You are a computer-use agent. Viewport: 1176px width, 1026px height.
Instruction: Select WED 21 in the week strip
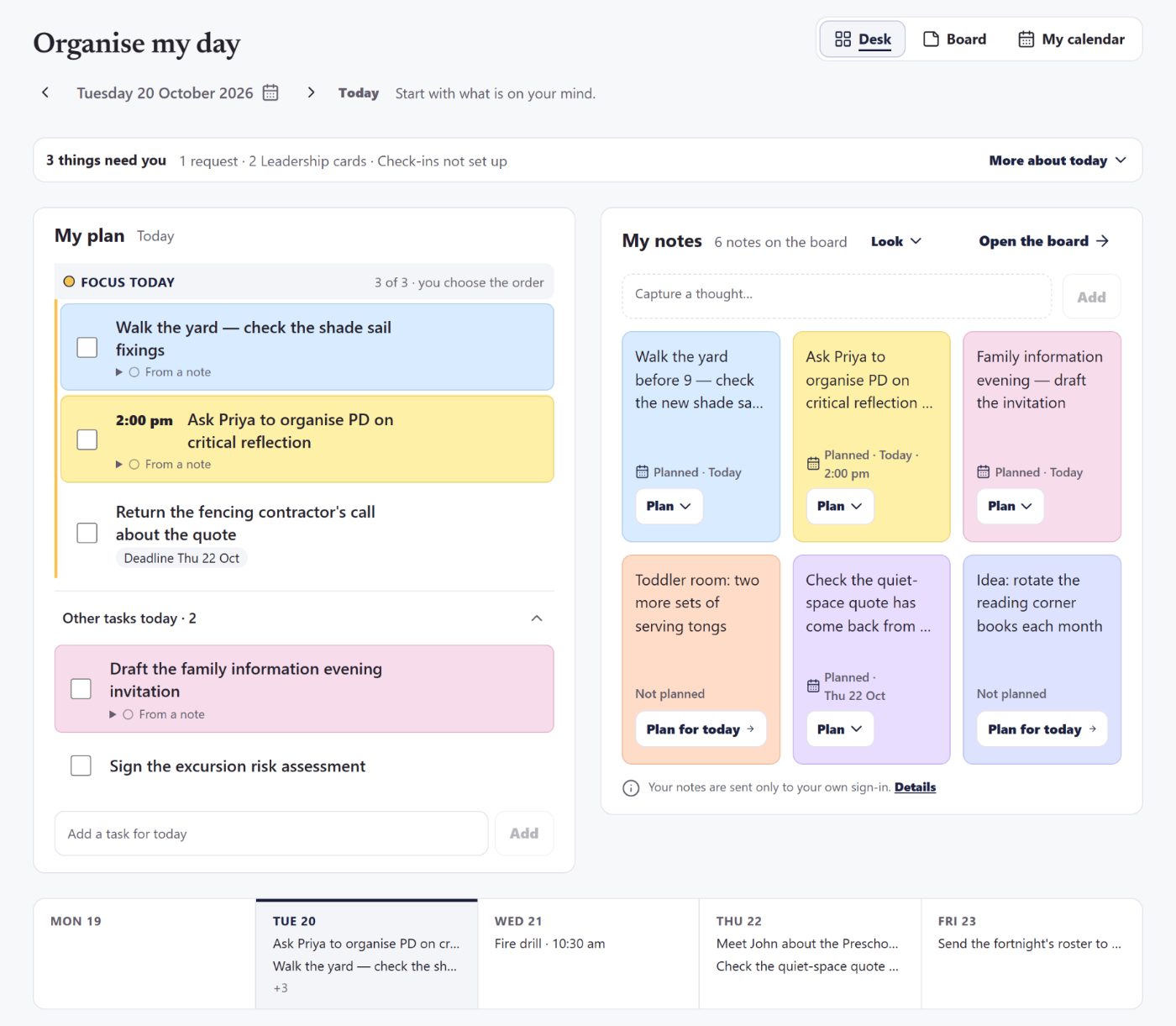point(588,954)
